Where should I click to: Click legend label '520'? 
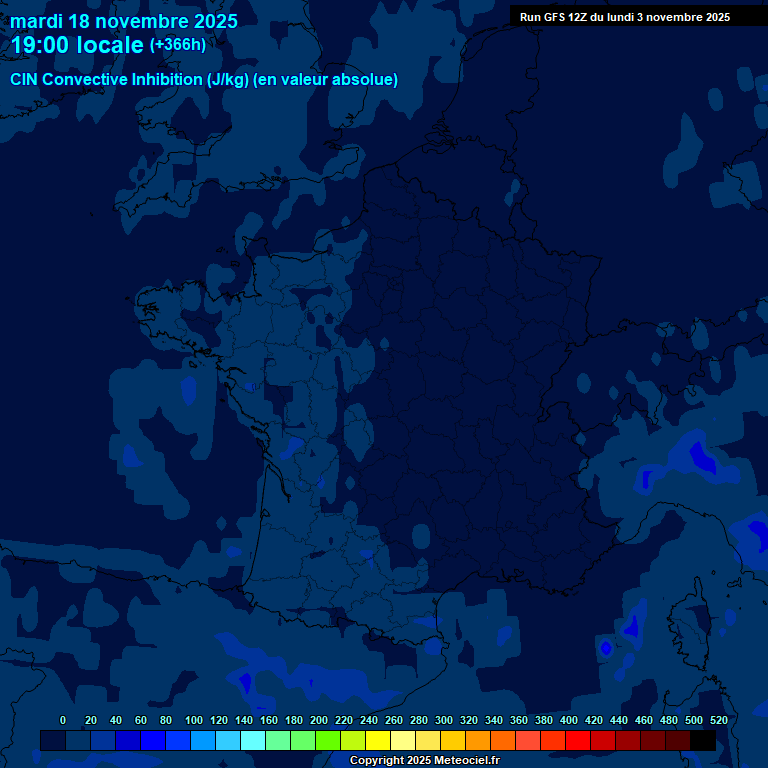coord(718,720)
